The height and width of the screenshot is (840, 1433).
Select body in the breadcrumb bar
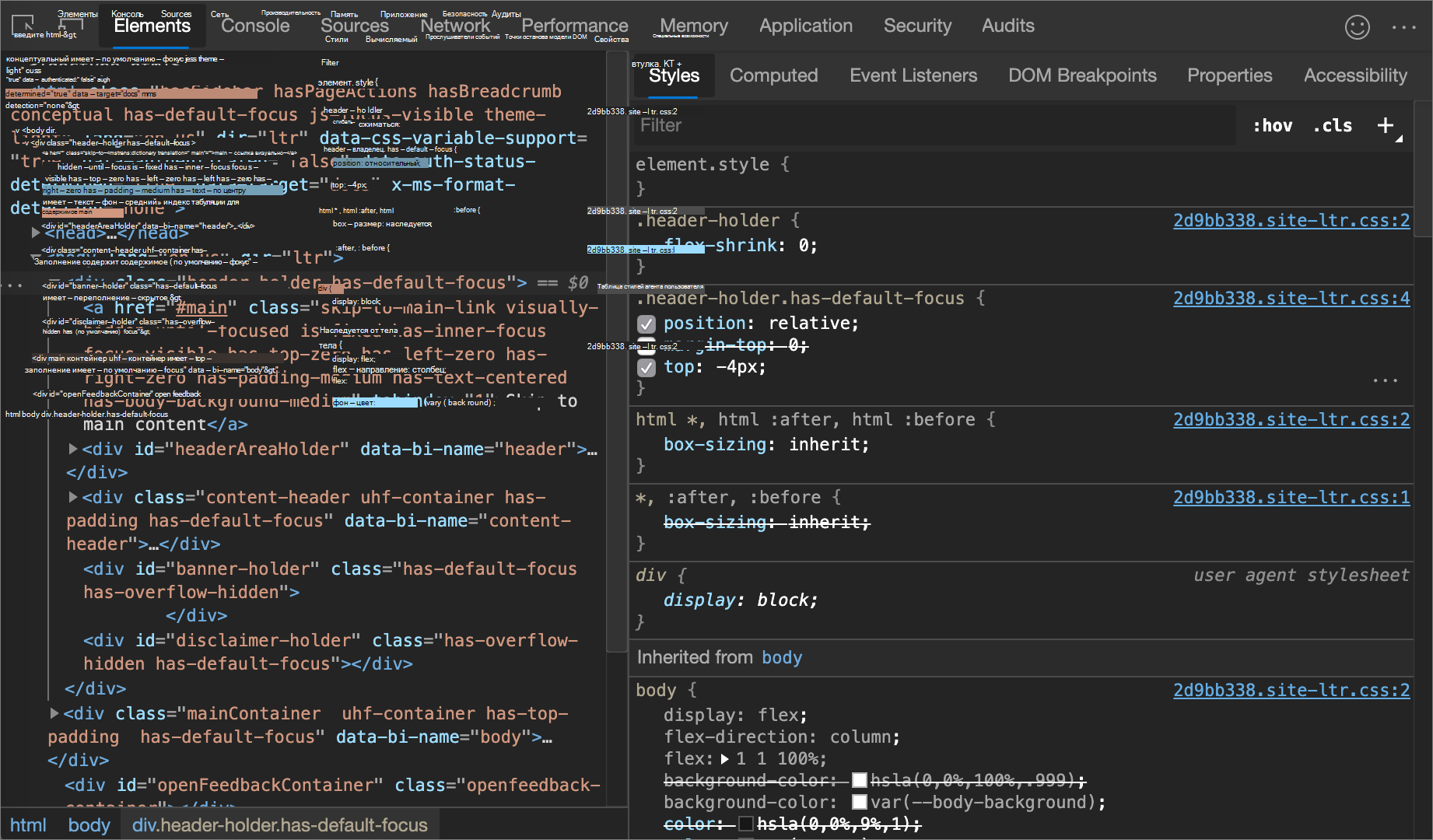coord(89,825)
